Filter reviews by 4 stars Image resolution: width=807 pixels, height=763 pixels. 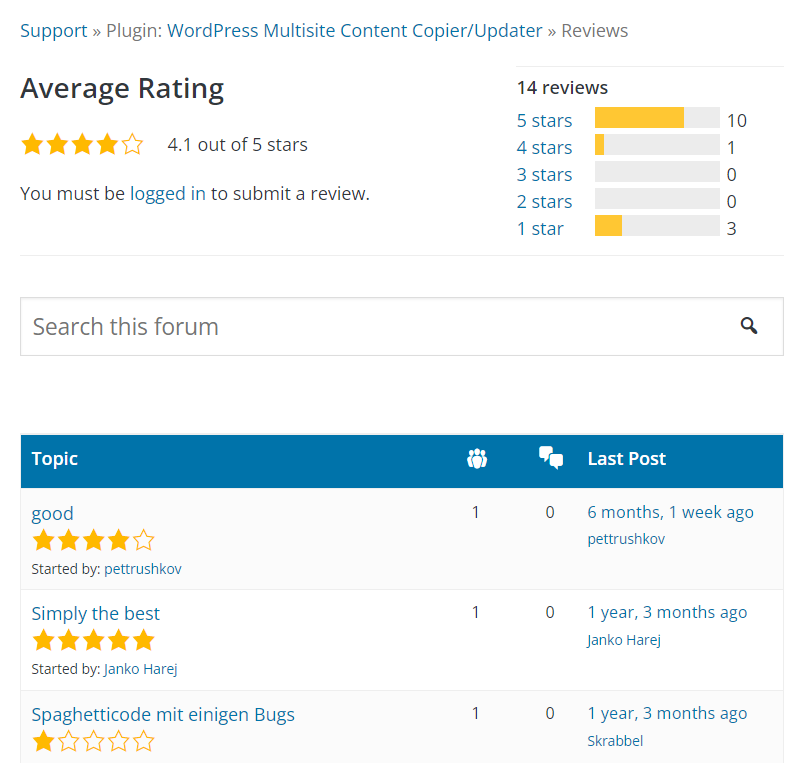click(544, 148)
